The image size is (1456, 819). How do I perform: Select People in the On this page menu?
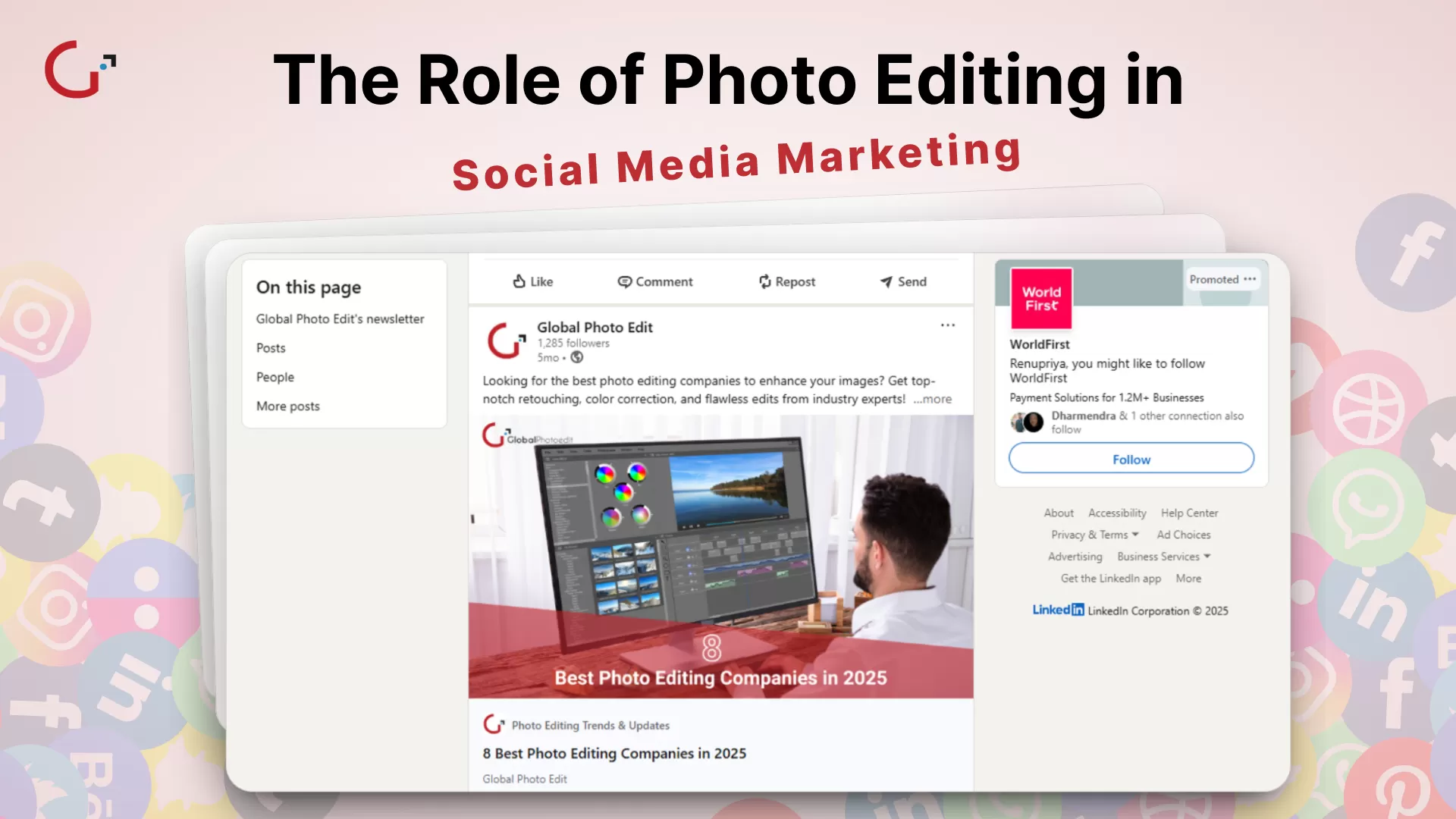coord(275,377)
